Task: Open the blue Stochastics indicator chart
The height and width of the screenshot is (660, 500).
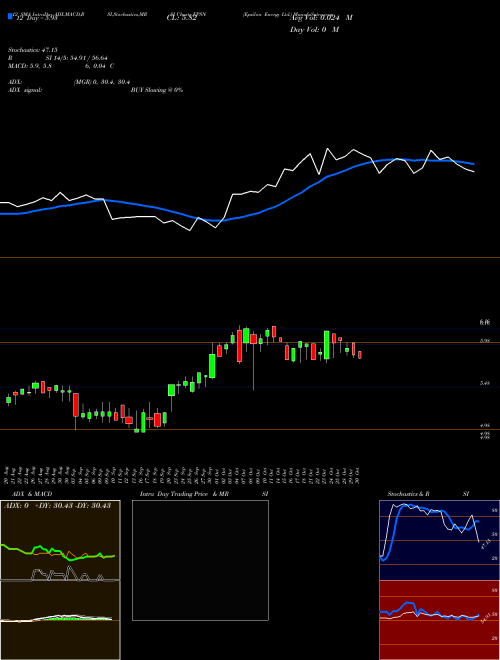Action: pos(439,540)
